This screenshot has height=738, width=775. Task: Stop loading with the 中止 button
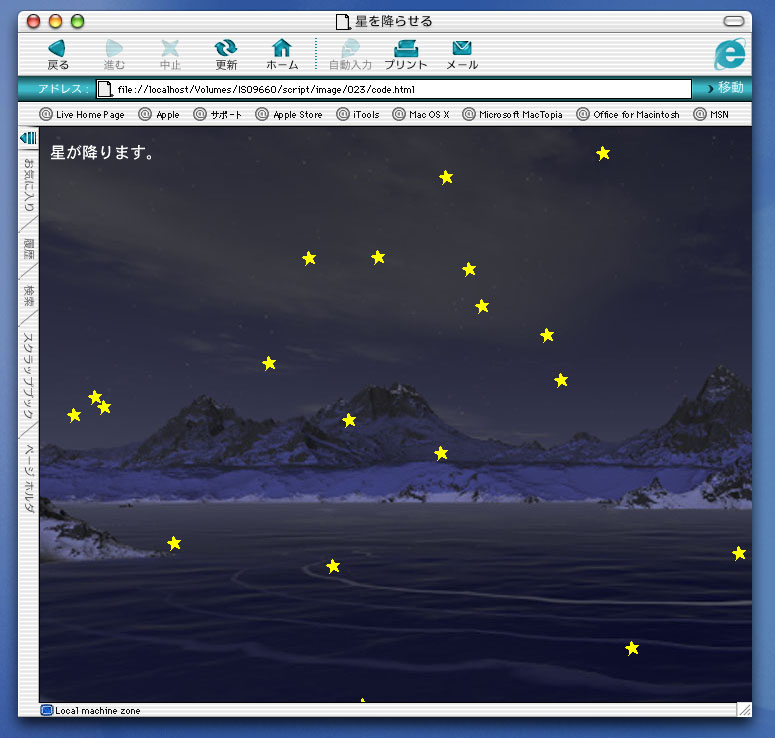(170, 54)
